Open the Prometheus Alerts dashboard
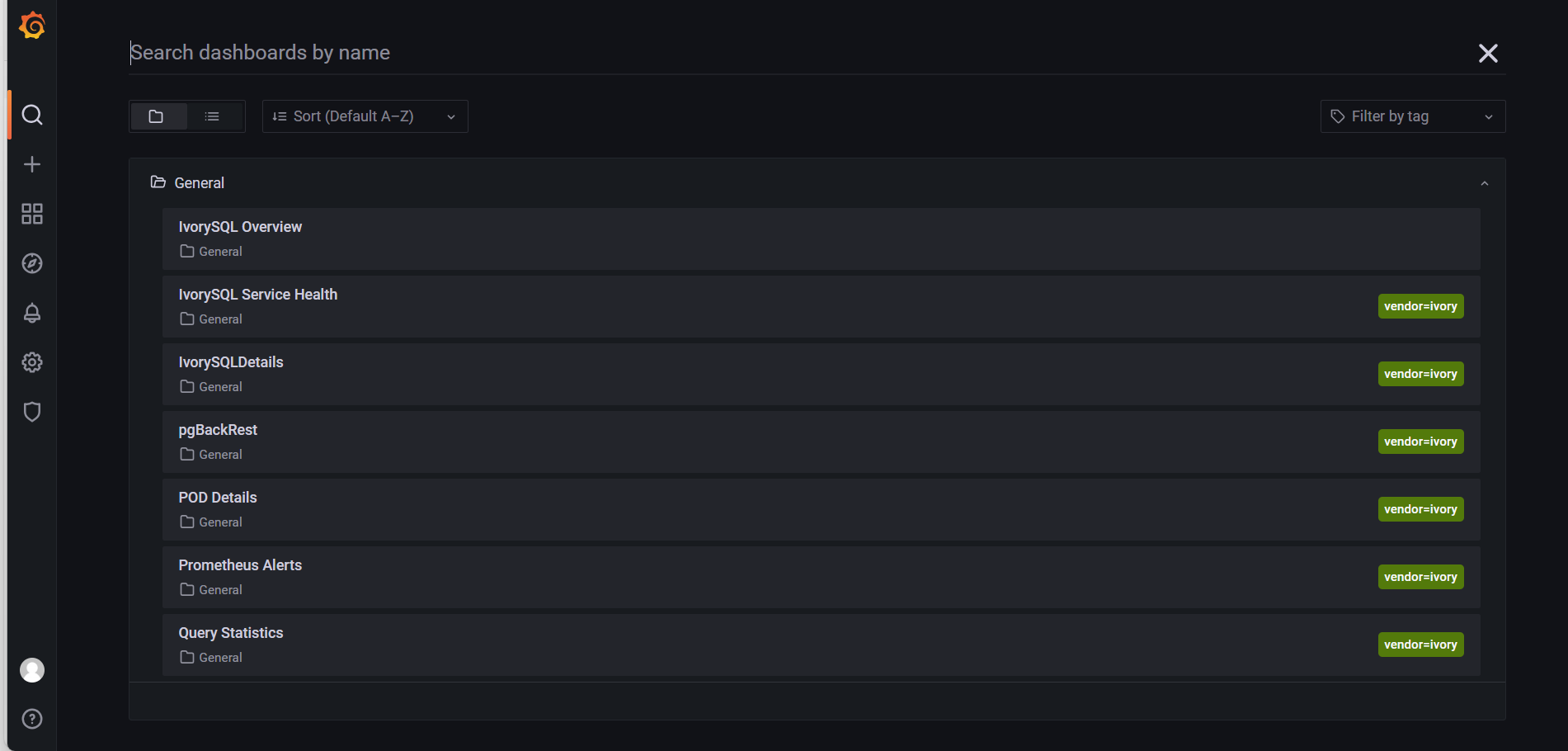 pyautogui.click(x=240, y=565)
